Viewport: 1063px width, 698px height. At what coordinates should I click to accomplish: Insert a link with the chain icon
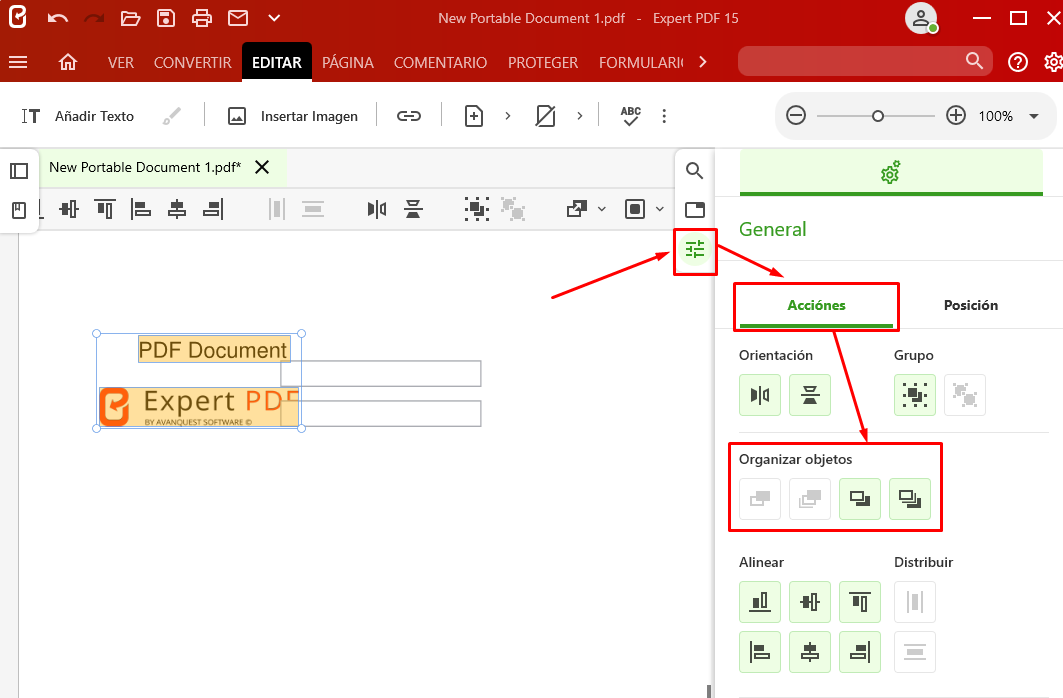(x=409, y=116)
